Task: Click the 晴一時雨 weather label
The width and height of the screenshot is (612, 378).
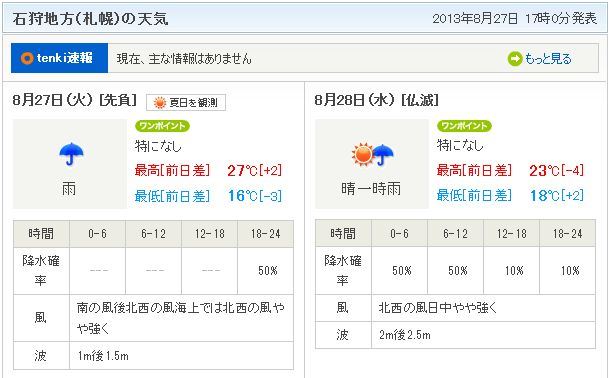Action: 371,189
